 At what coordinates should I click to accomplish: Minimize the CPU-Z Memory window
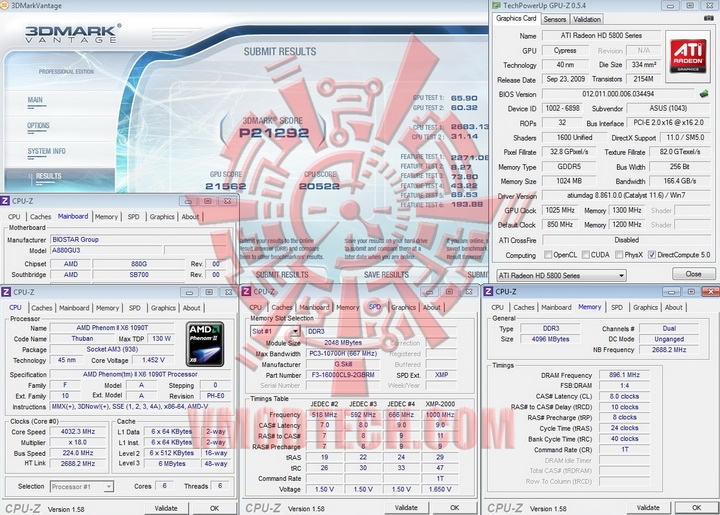click(671, 291)
